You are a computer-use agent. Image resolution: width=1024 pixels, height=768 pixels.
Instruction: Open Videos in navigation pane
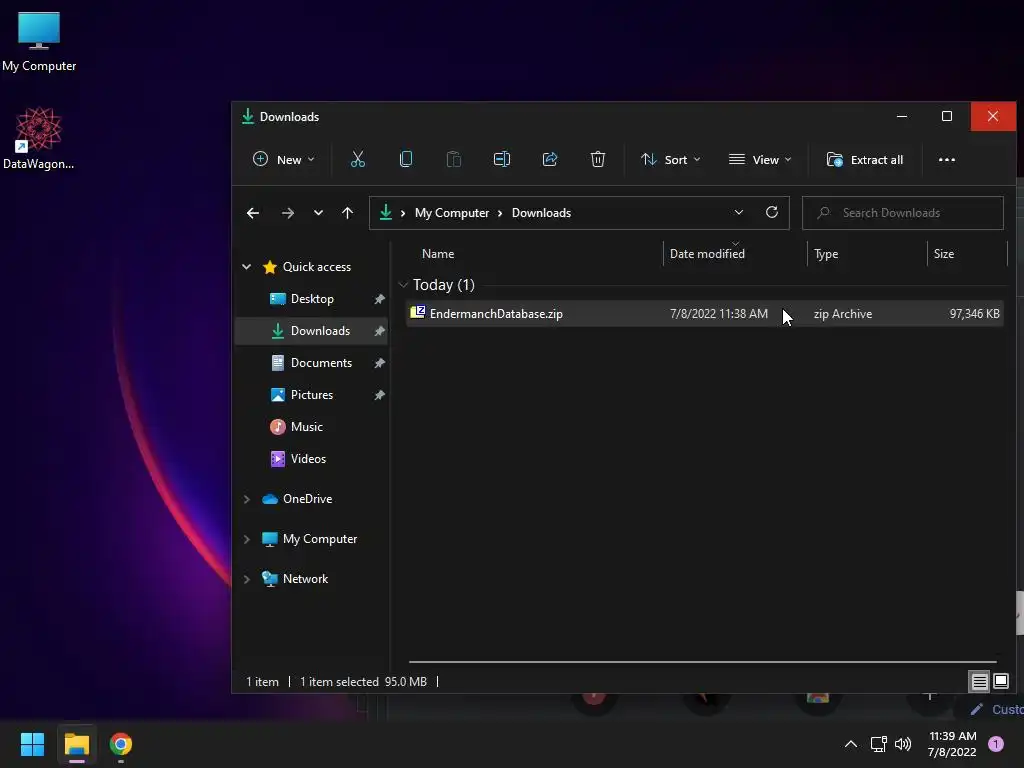coord(308,459)
